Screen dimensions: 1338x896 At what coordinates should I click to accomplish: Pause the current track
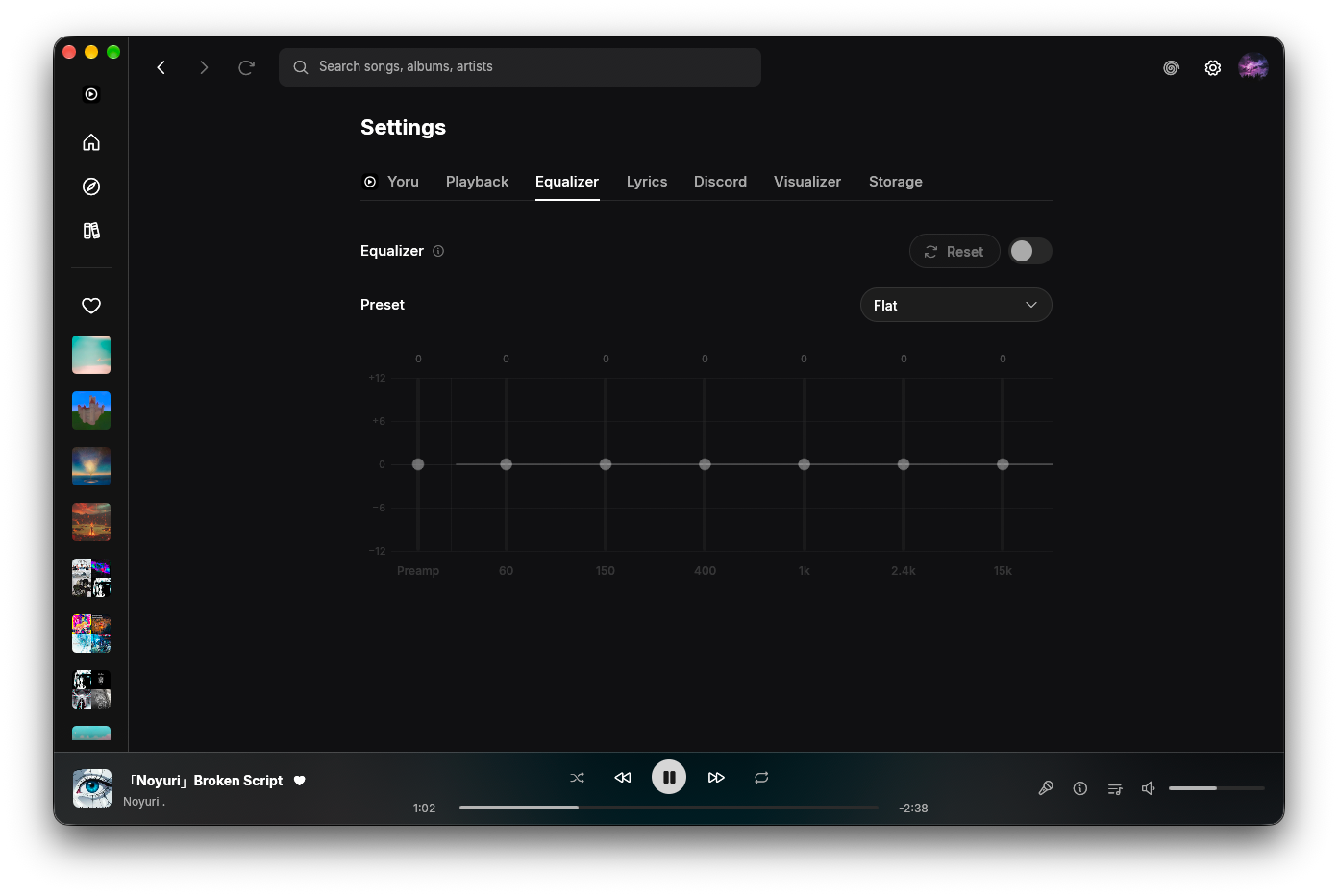tap(669, 777)
